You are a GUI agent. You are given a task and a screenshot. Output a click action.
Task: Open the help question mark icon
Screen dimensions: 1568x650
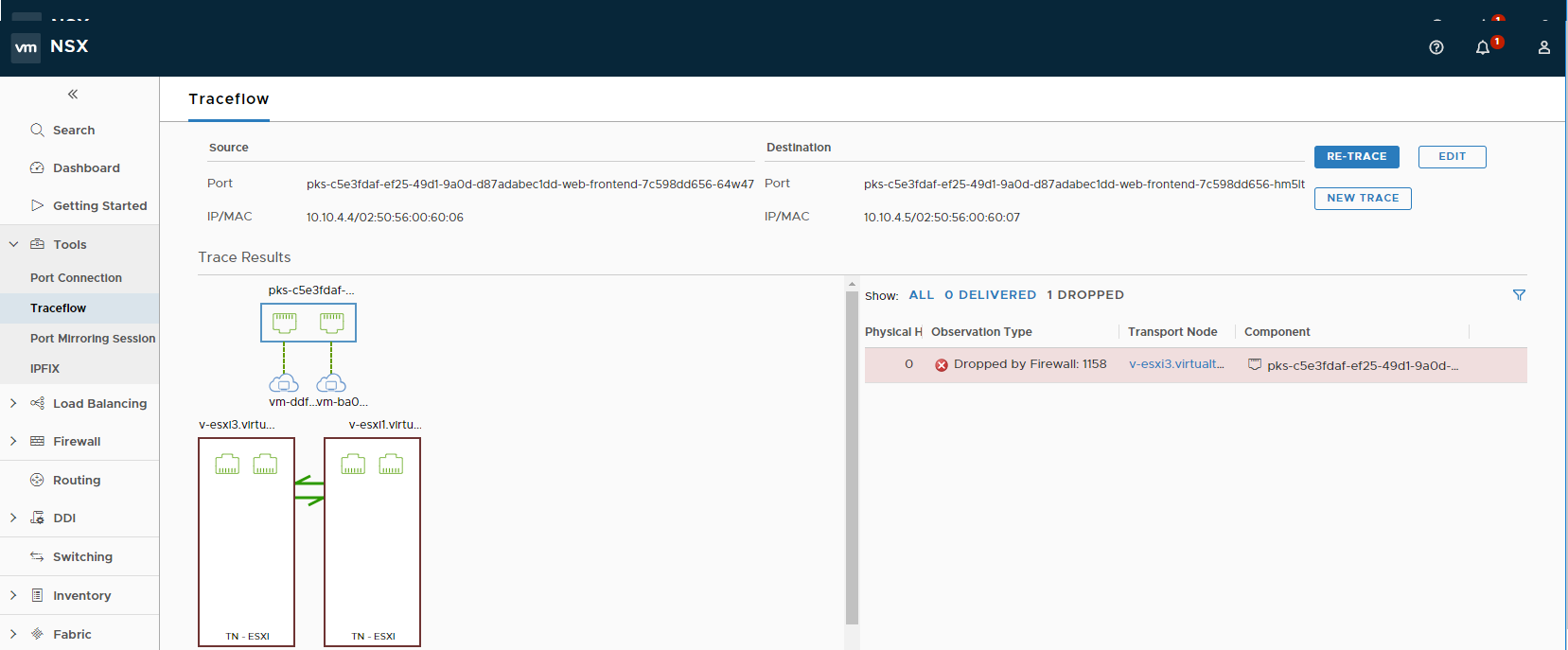pos(1436,47)
